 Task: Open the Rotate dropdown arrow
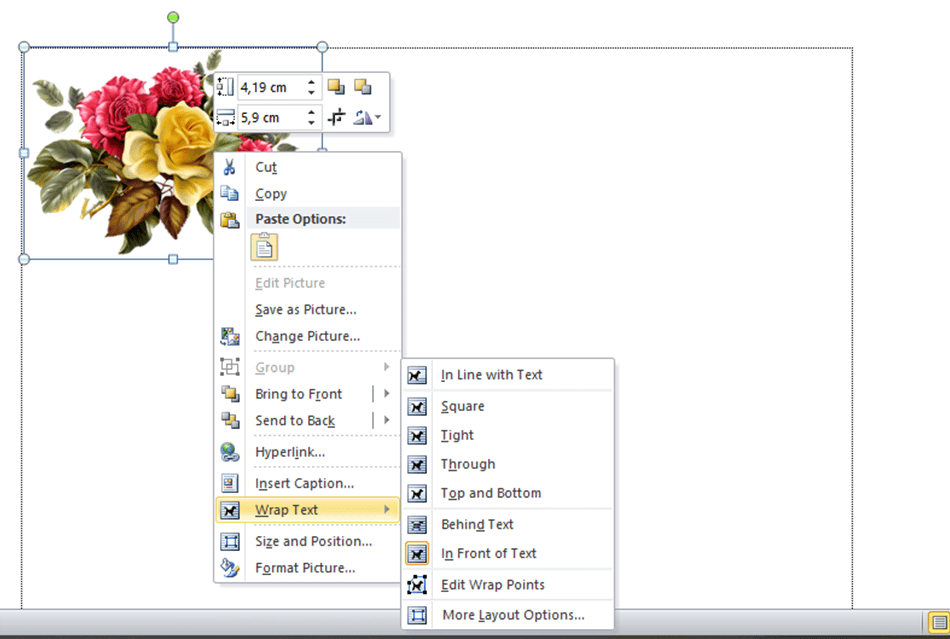tap(378, 118)
